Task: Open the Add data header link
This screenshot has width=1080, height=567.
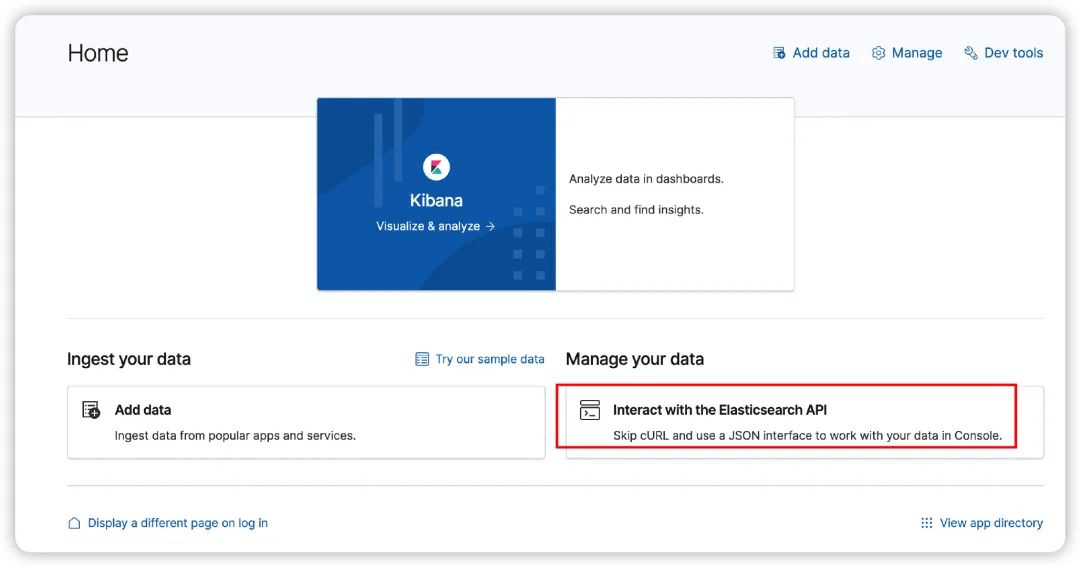Action: (820, 53)
